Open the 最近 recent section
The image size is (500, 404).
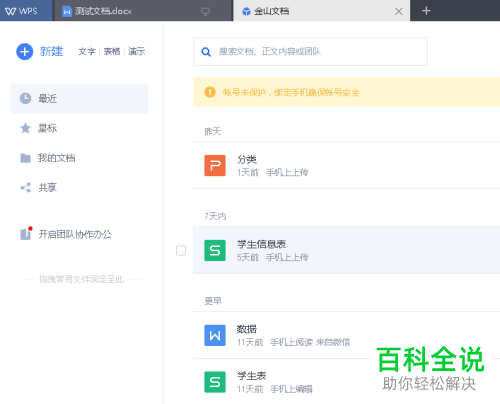79,98
